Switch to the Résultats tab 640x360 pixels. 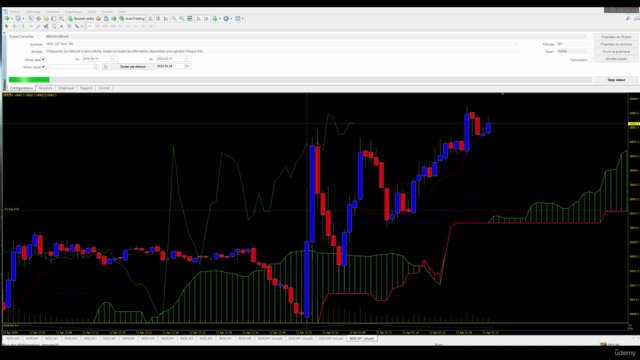coord(45,88)
